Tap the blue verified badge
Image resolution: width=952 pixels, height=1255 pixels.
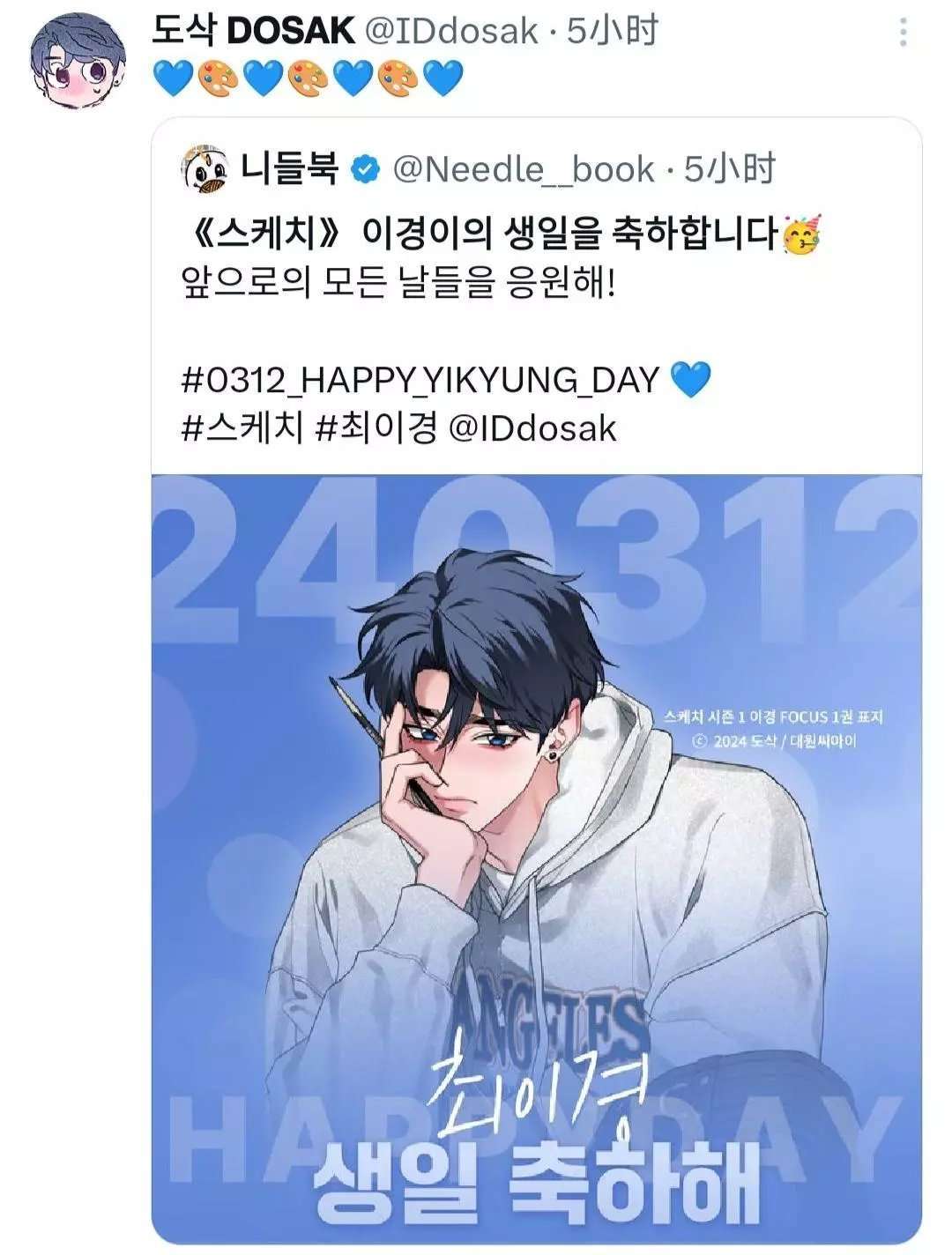pyautogui.click(x=366, y=169)
